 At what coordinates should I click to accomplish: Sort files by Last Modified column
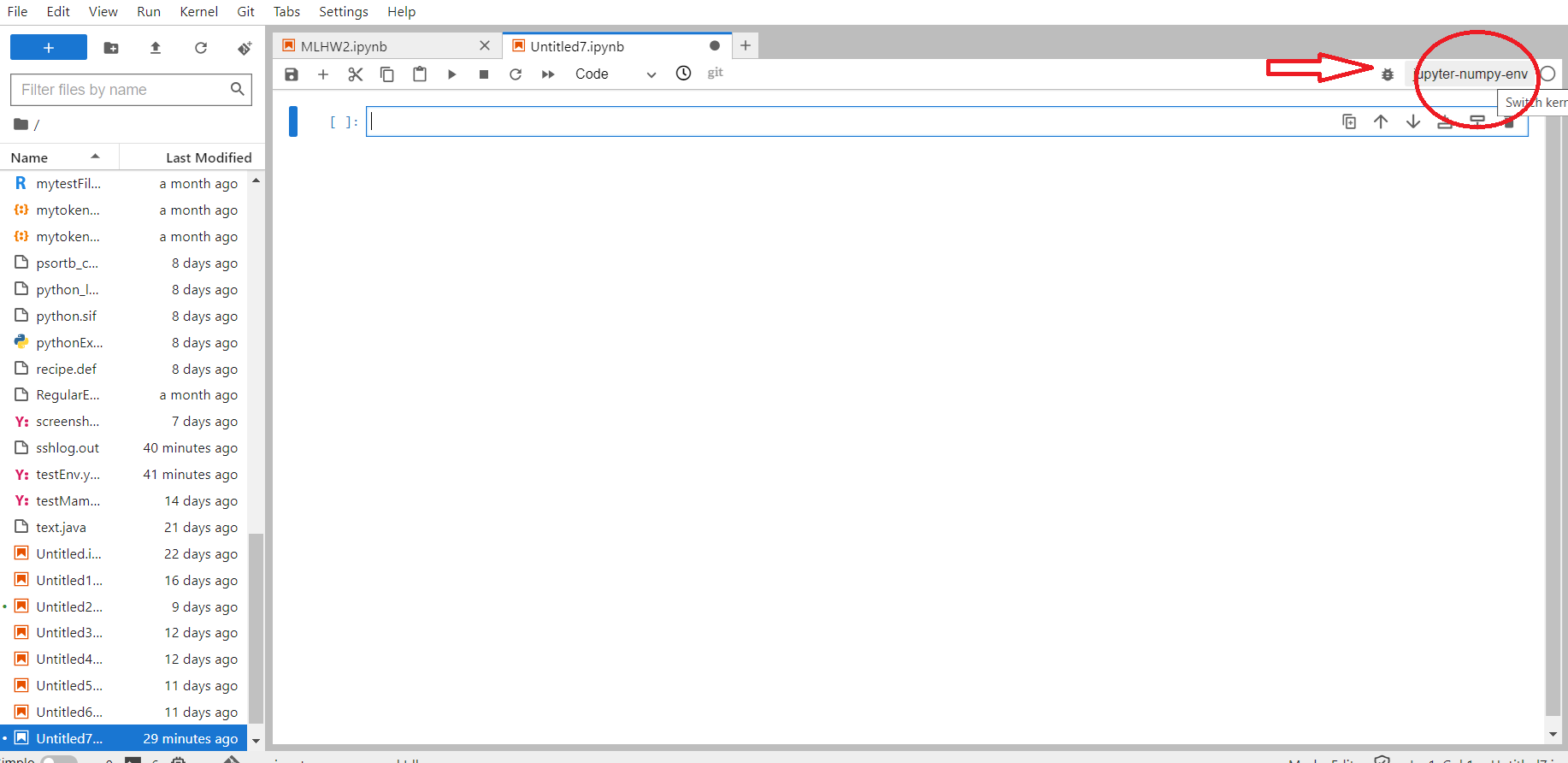(192, 157)
